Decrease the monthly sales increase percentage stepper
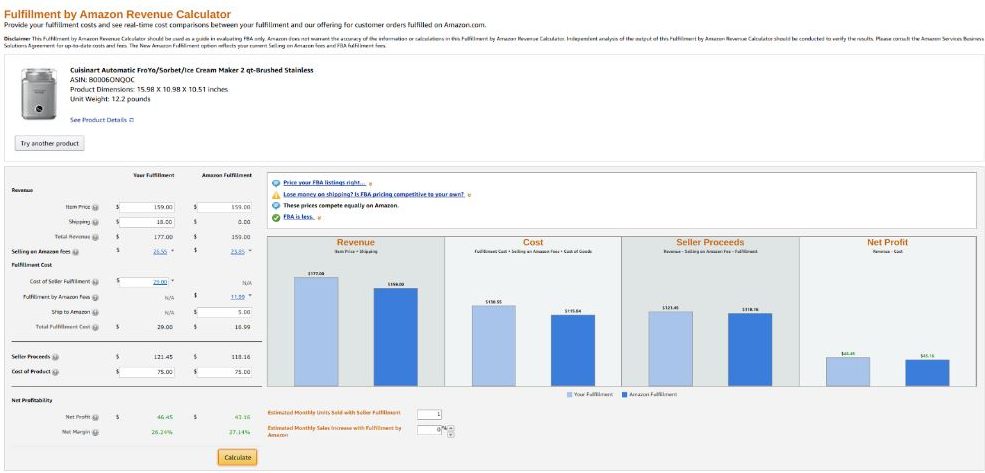985x473 pixels. pyautogui.click(x=450, y=435)
